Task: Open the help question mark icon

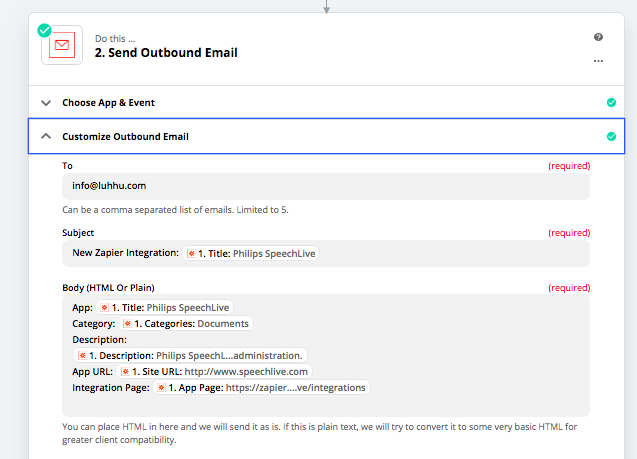Action: (x=598, y=37)
